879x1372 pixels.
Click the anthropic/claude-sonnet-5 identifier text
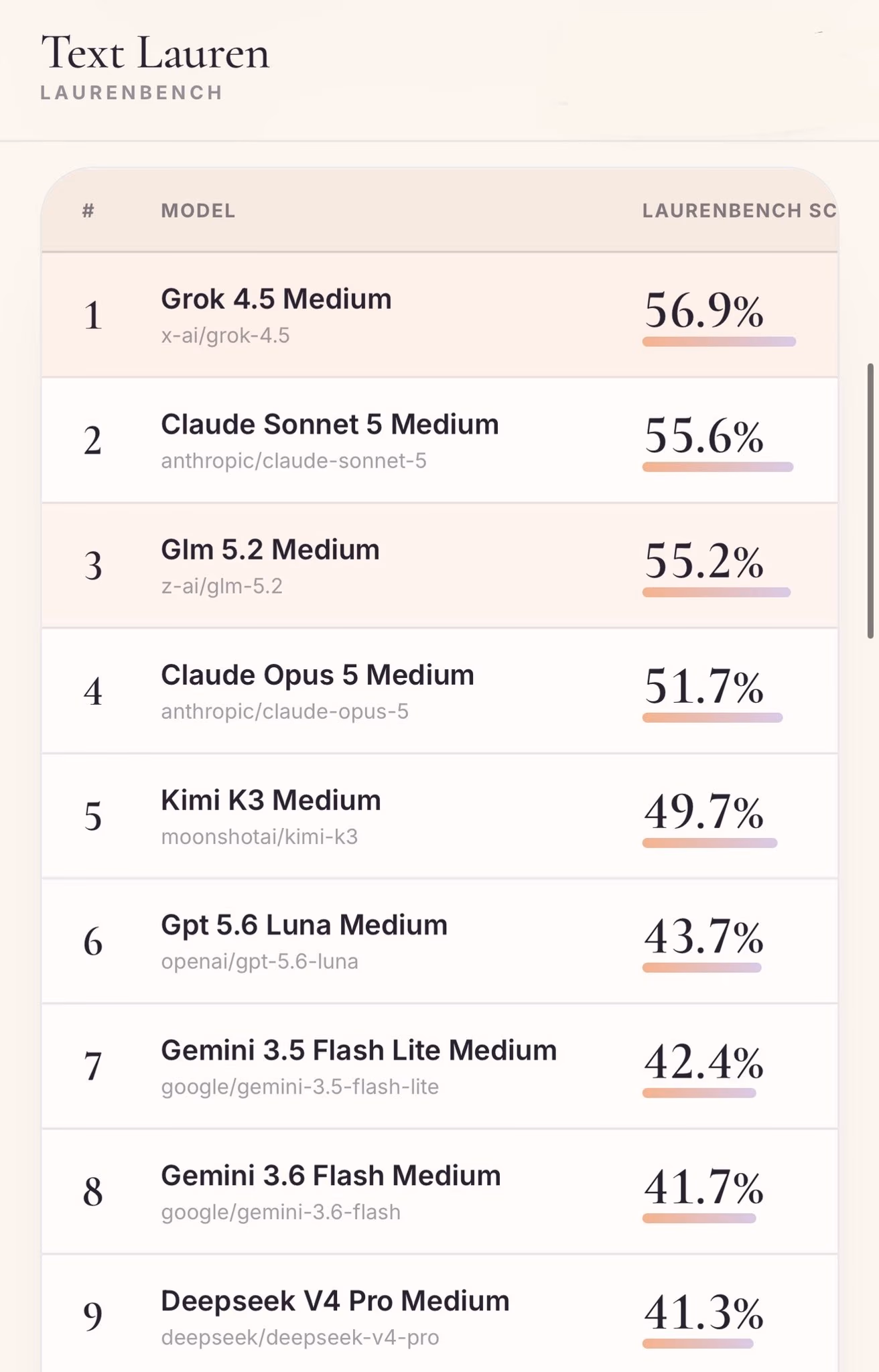293,461
